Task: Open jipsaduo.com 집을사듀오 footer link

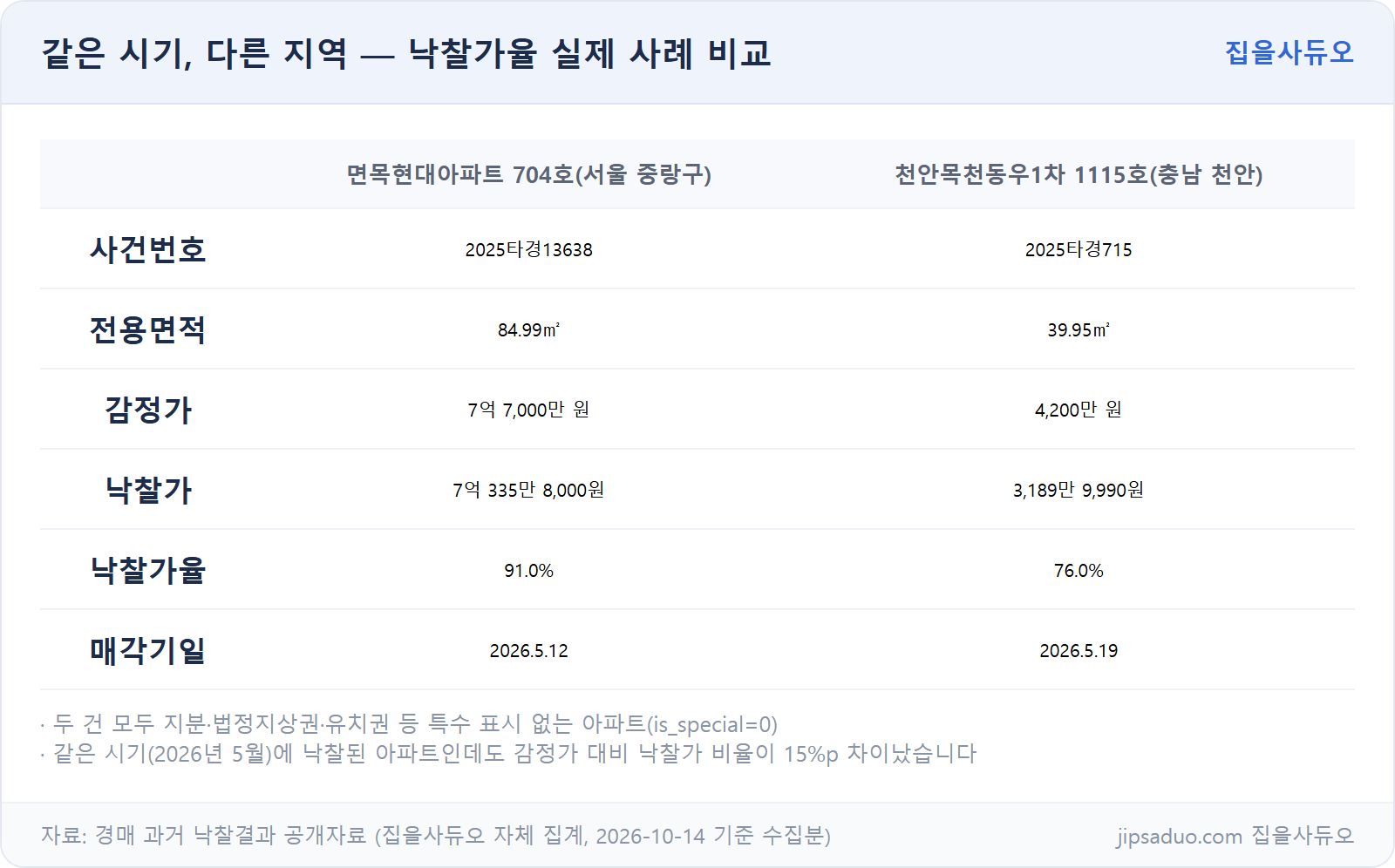Action: [1235, 836]
